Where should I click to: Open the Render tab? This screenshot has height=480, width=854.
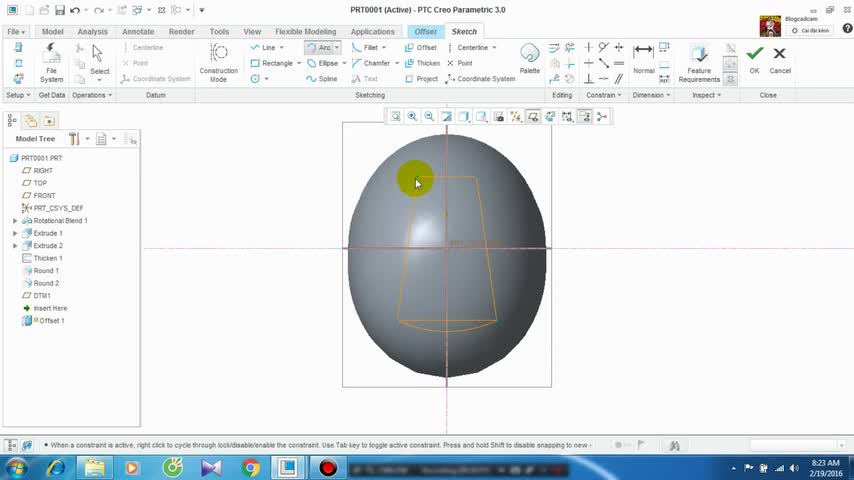point(181,32)
